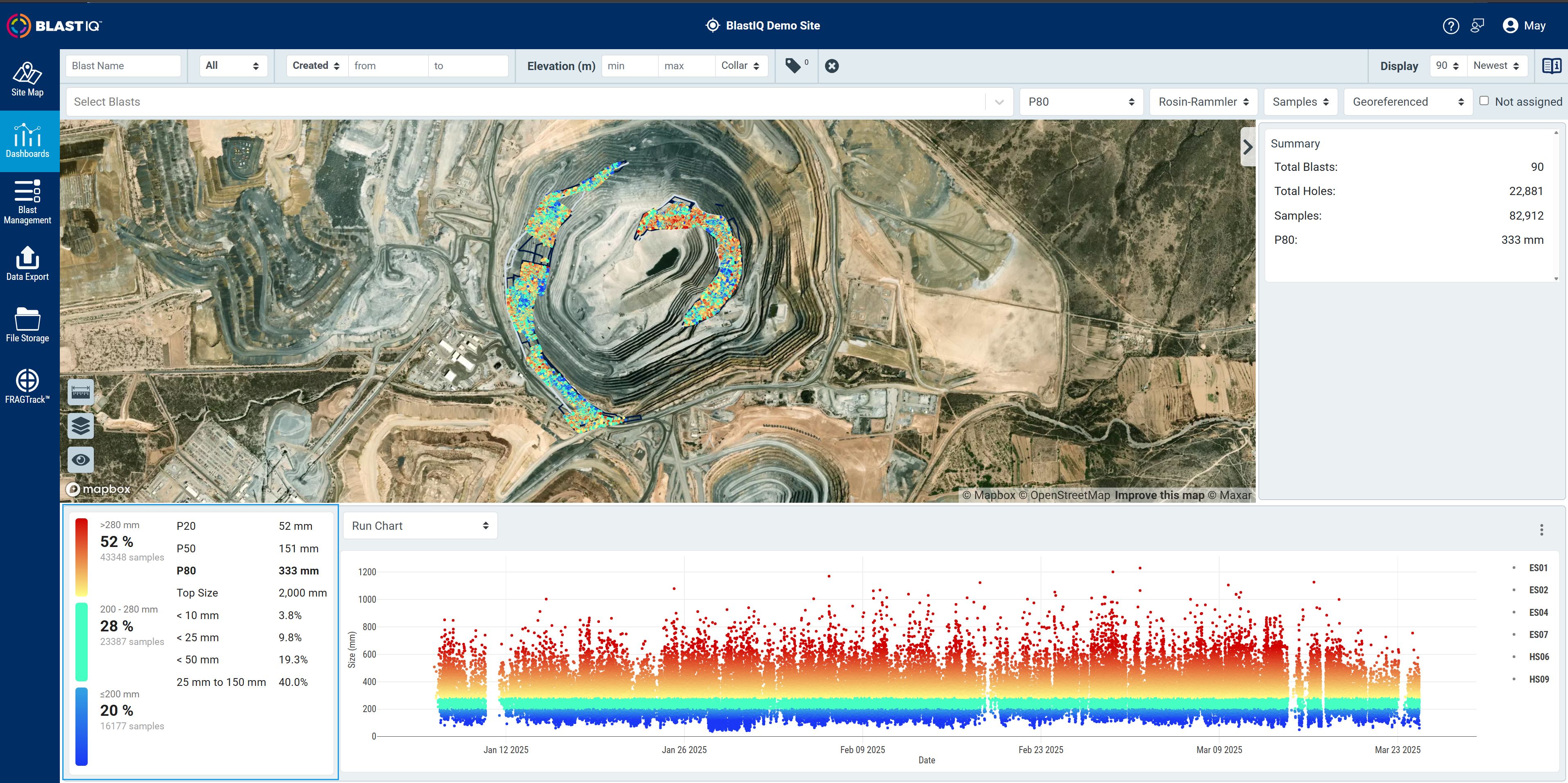Screen dimensions: 1568x783
Task: Open the map layers tool
Action: coord(80,426)
